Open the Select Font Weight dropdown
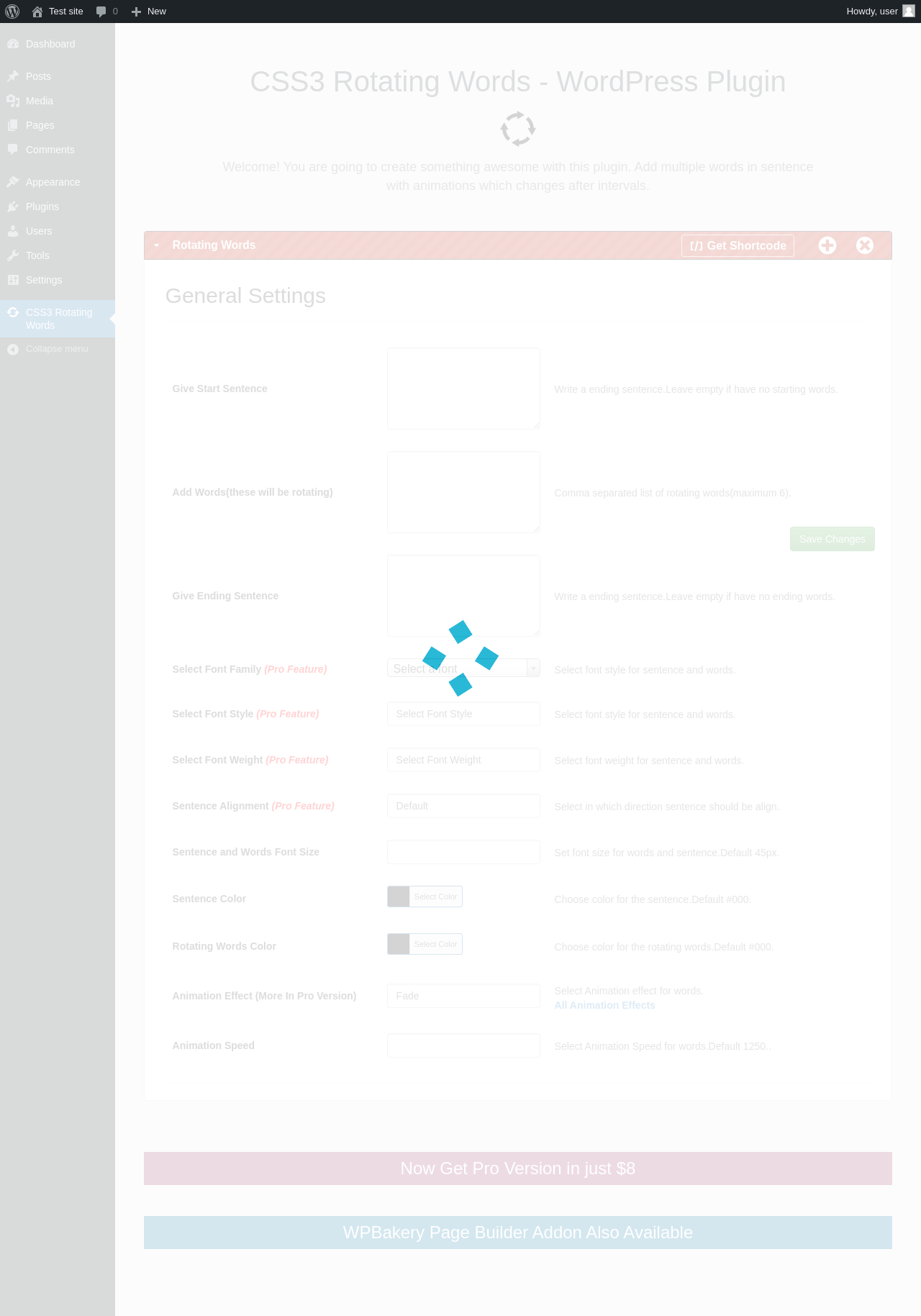The image size is (921, 1316). [463, 760]
